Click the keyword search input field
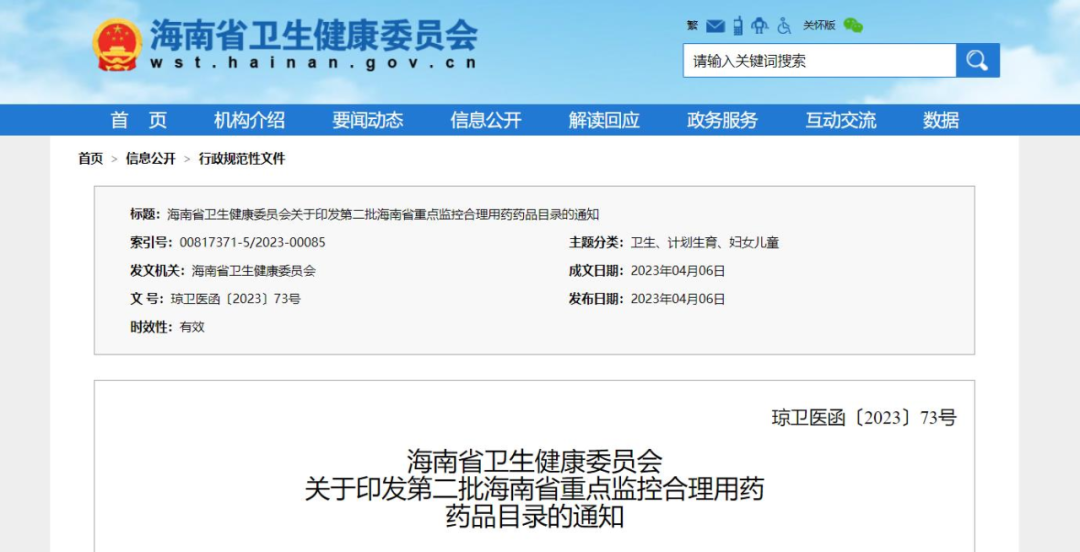Image resolution: width=1080 pixels, height=552 pixels. pyautogui.click(x=820, y=61)
